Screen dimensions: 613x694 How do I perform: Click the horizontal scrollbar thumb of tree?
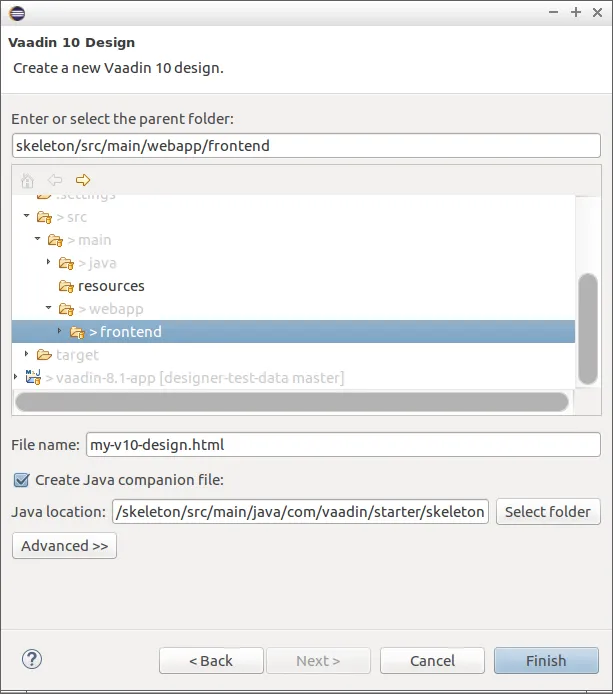point(292,402)
